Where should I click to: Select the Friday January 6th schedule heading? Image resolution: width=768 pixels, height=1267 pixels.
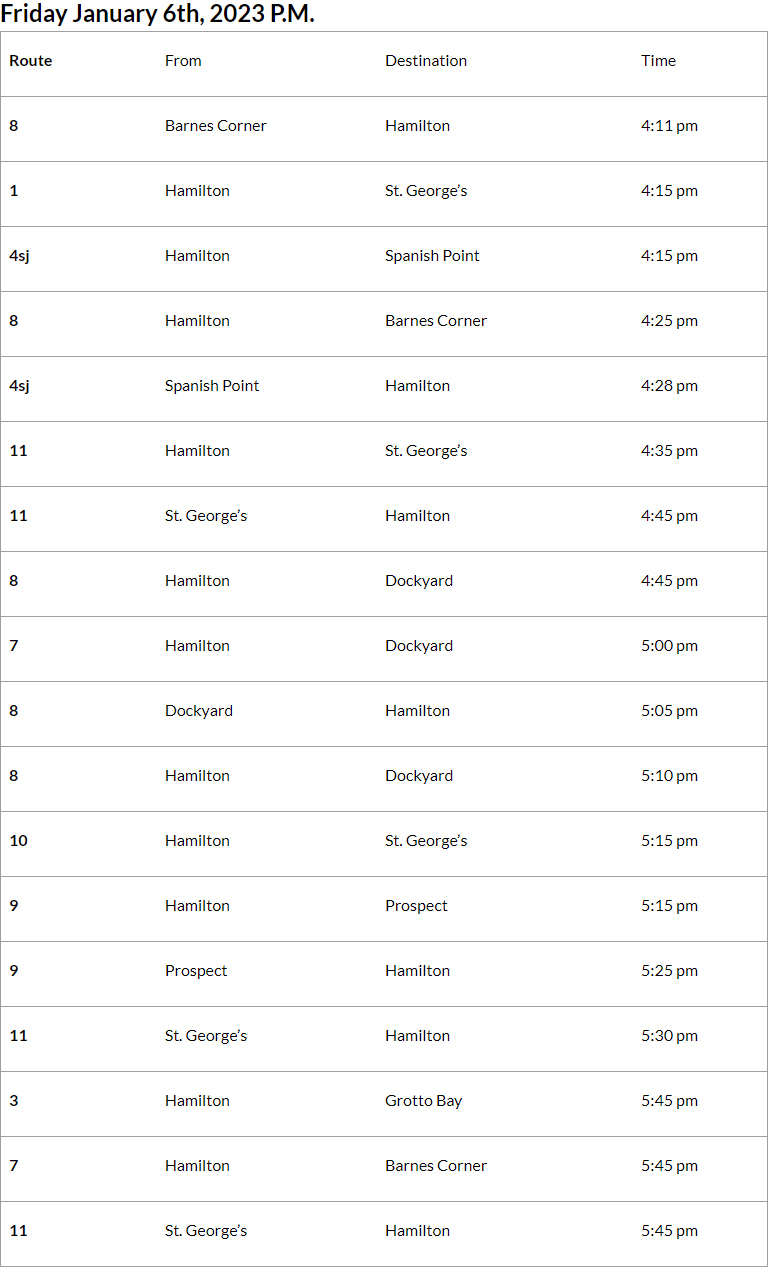(x=157, y=15)
